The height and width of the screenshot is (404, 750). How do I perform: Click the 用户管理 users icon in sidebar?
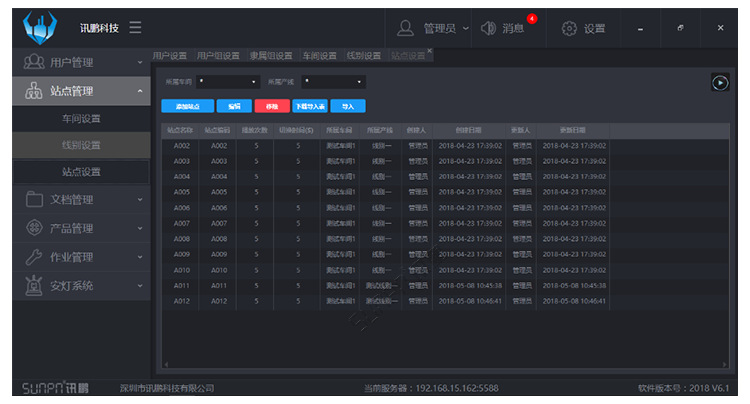coord(32,62)
